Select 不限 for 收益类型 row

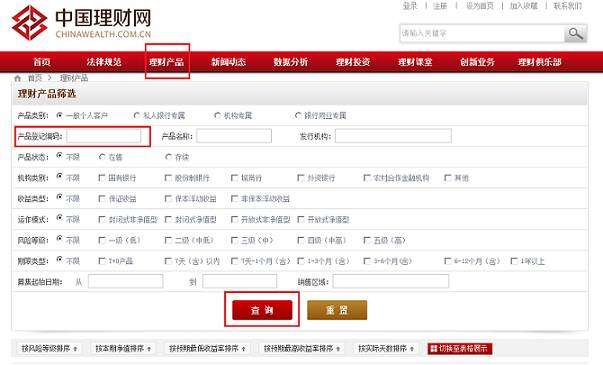point(59,197)
